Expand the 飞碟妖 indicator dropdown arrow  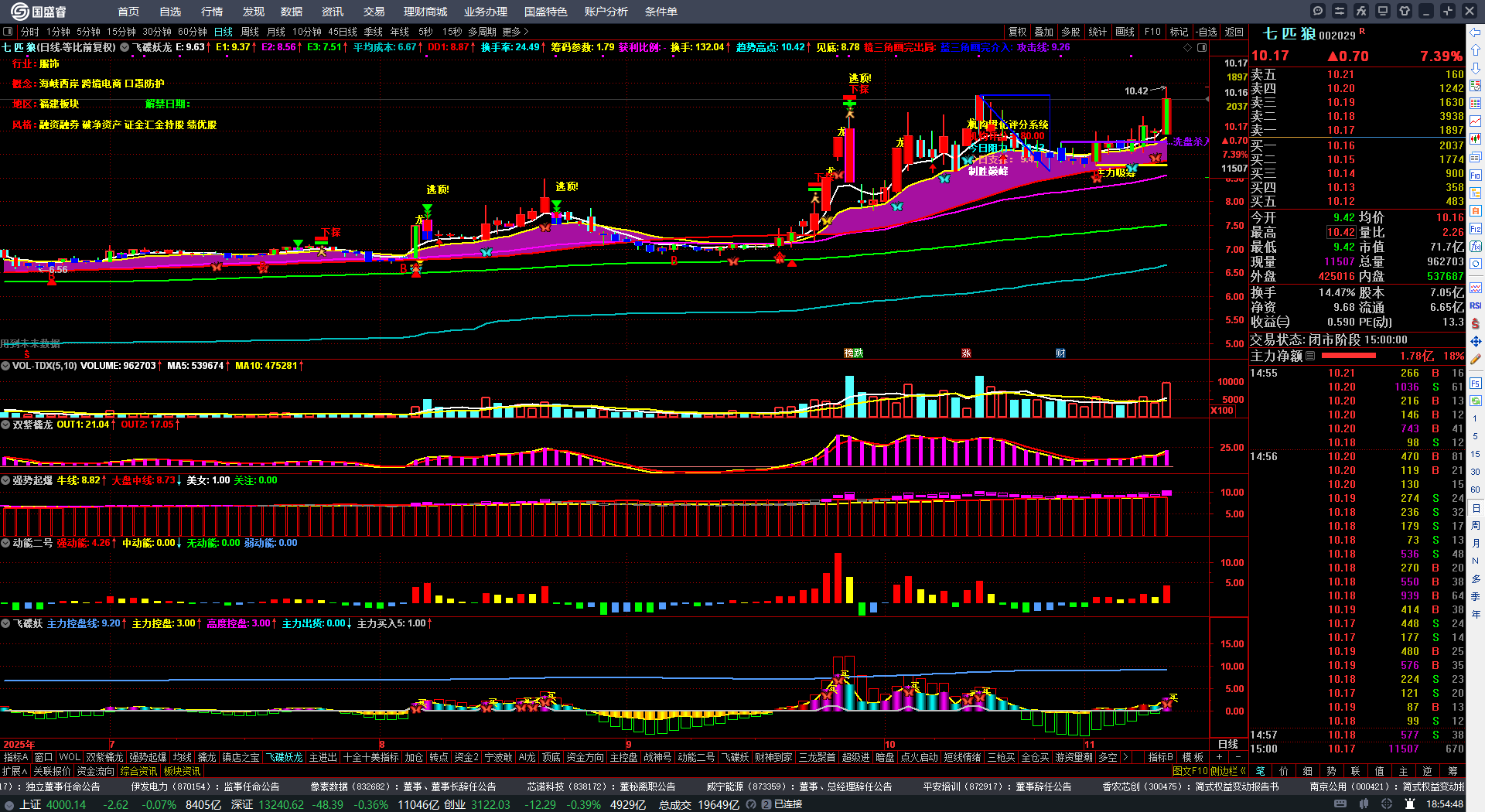click(x=5, y=623)
